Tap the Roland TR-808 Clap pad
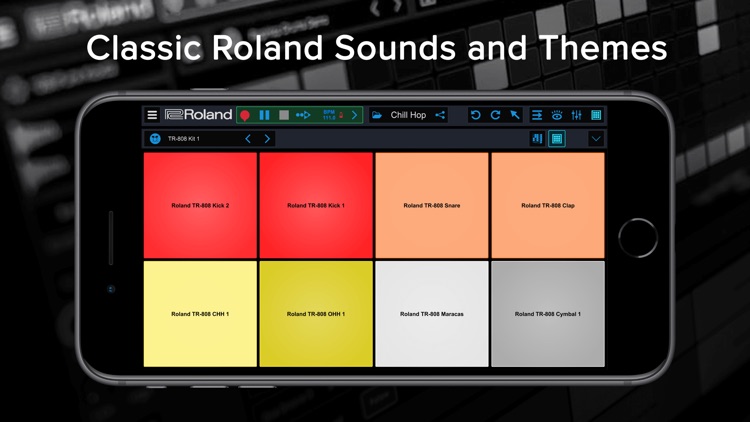The width and height of the screenshot is (750, 422). coord(548,205)
